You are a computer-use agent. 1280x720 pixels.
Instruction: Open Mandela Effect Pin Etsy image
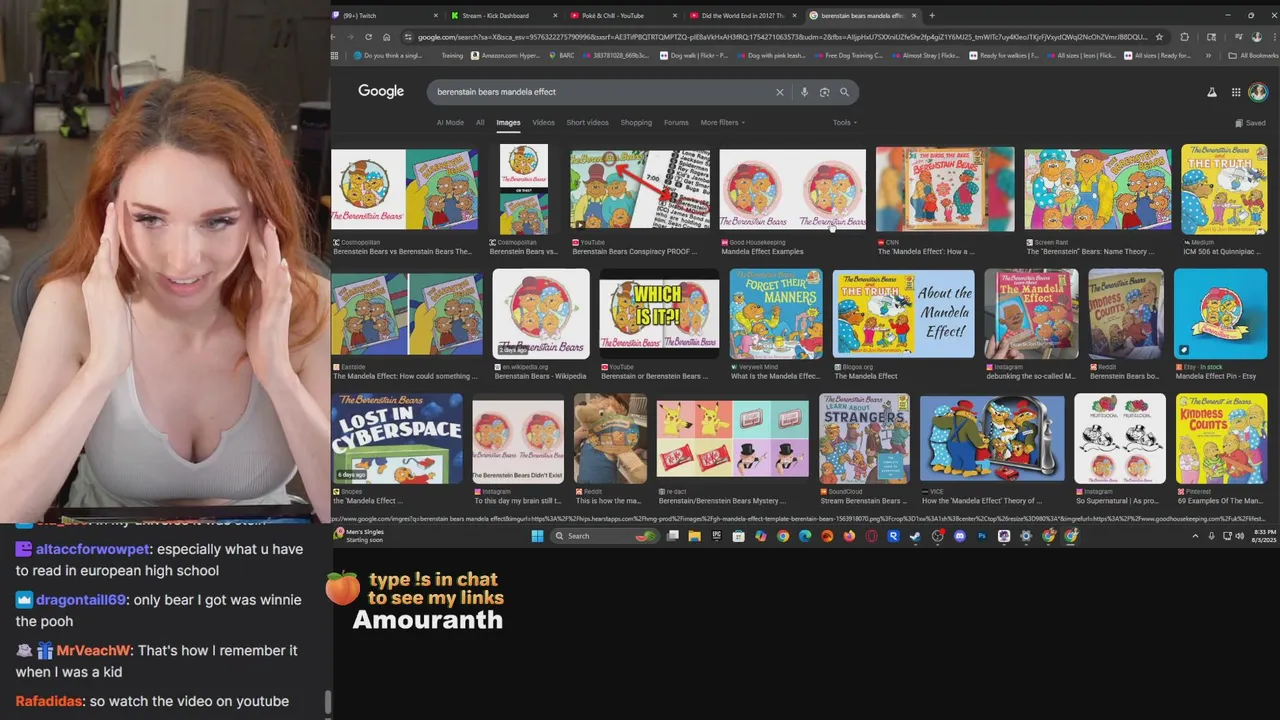[x=1221, y=314]
